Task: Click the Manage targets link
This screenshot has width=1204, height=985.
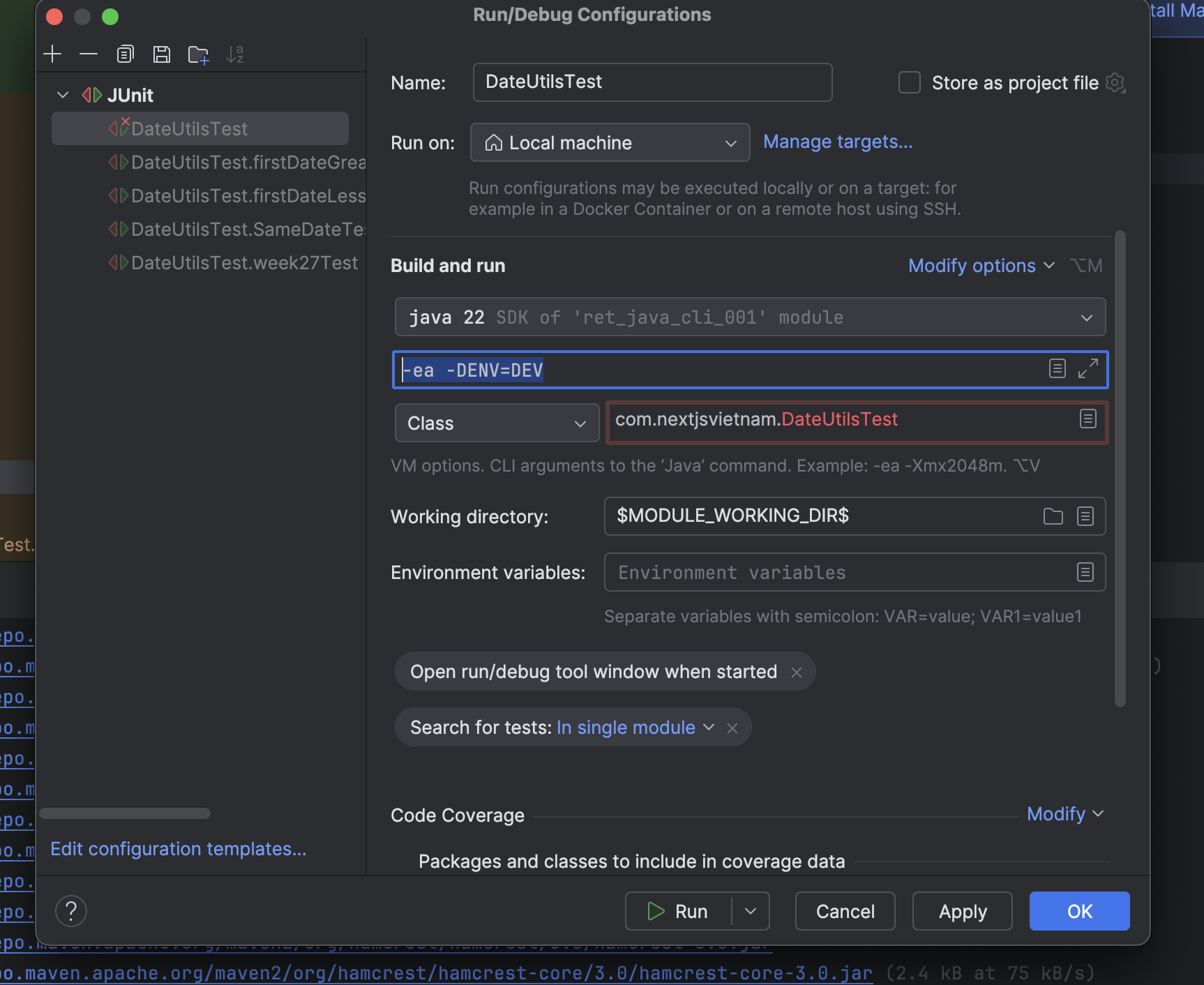Action: tap(838, 142)
